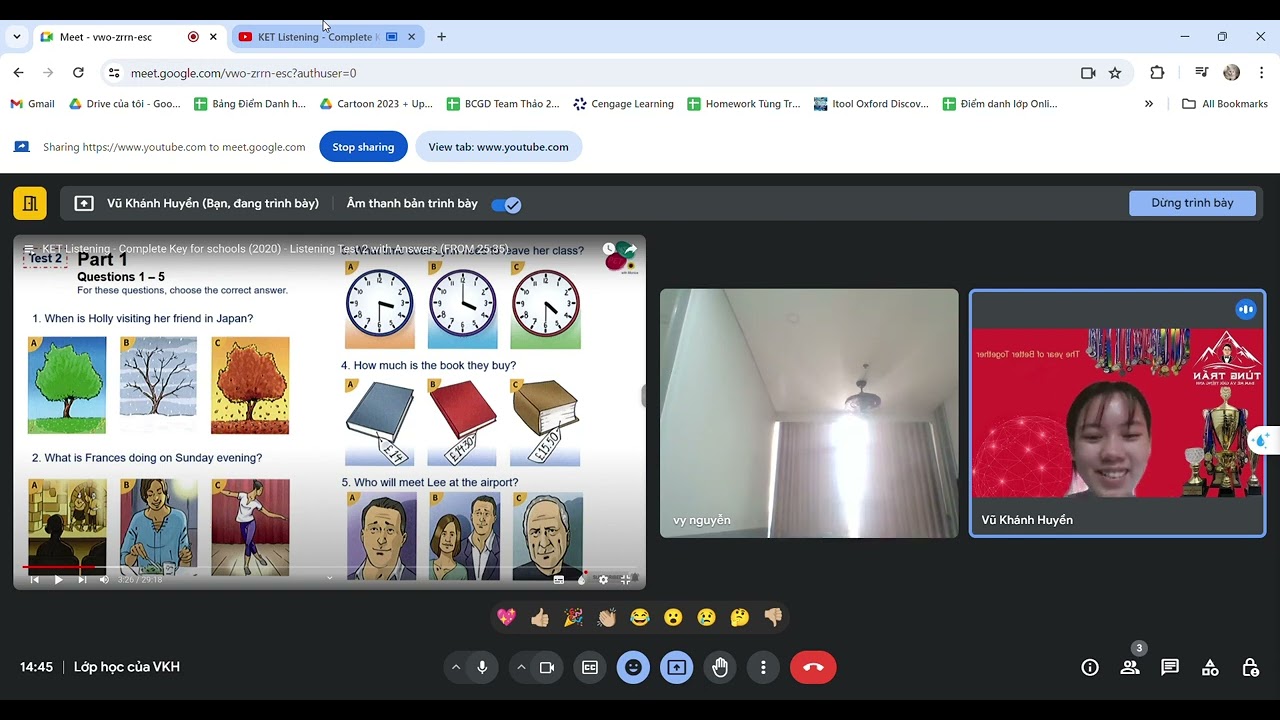Open Cengage Learning bookmark

click(623, 104)
